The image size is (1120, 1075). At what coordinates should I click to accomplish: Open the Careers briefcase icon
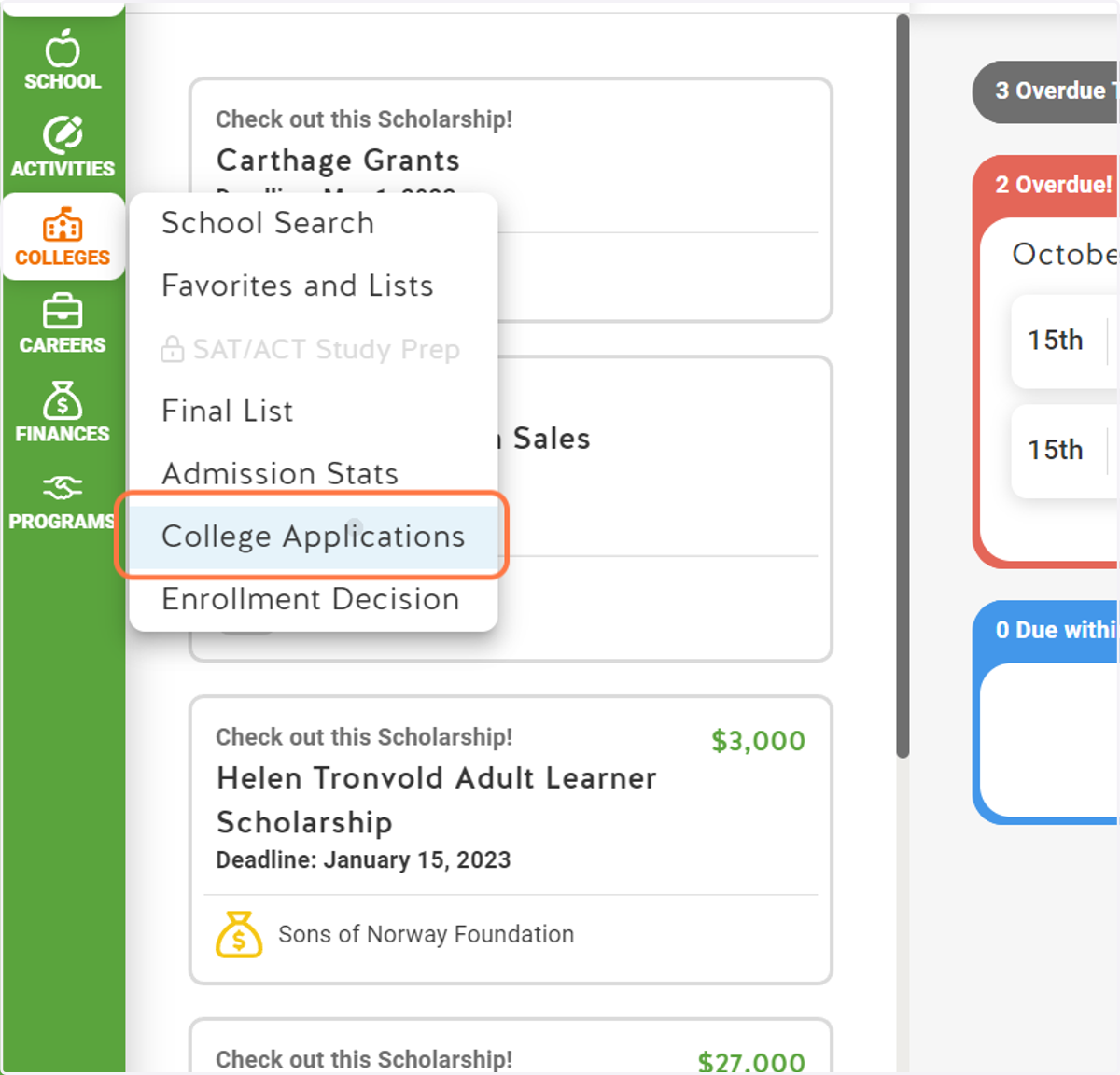coord(63,312)
